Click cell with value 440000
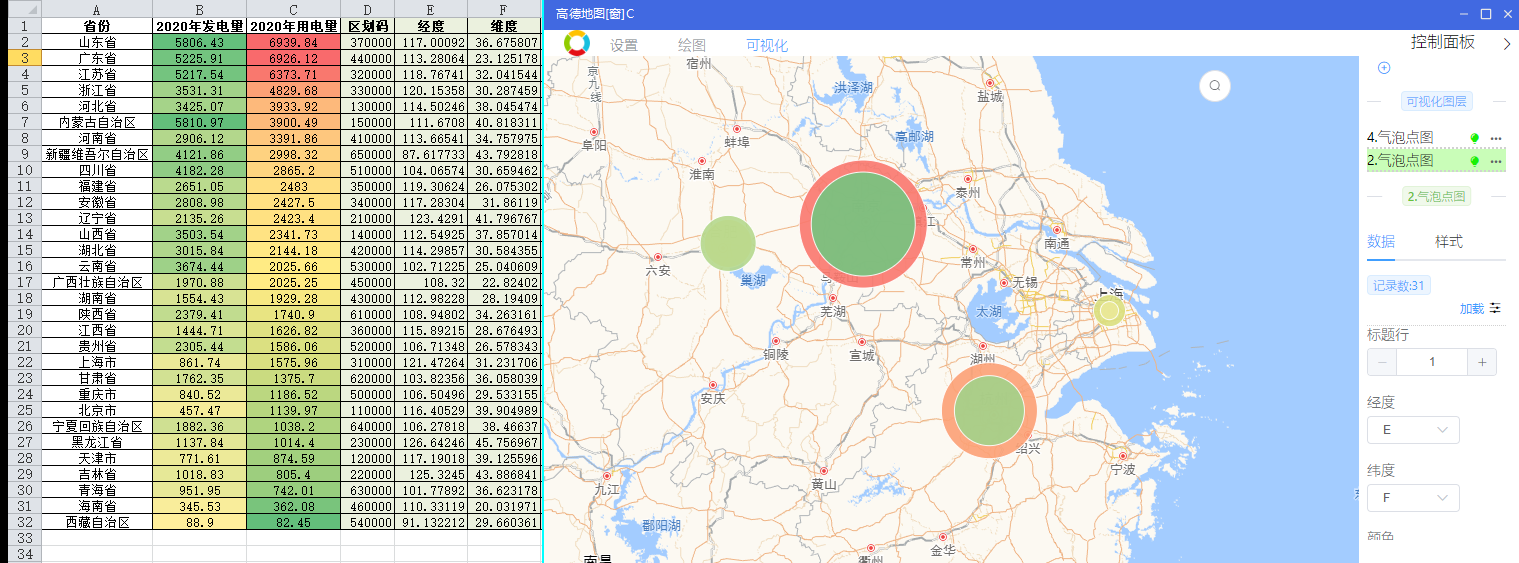The width and height of the screenshot is (1519, 563). click(367, 58)
